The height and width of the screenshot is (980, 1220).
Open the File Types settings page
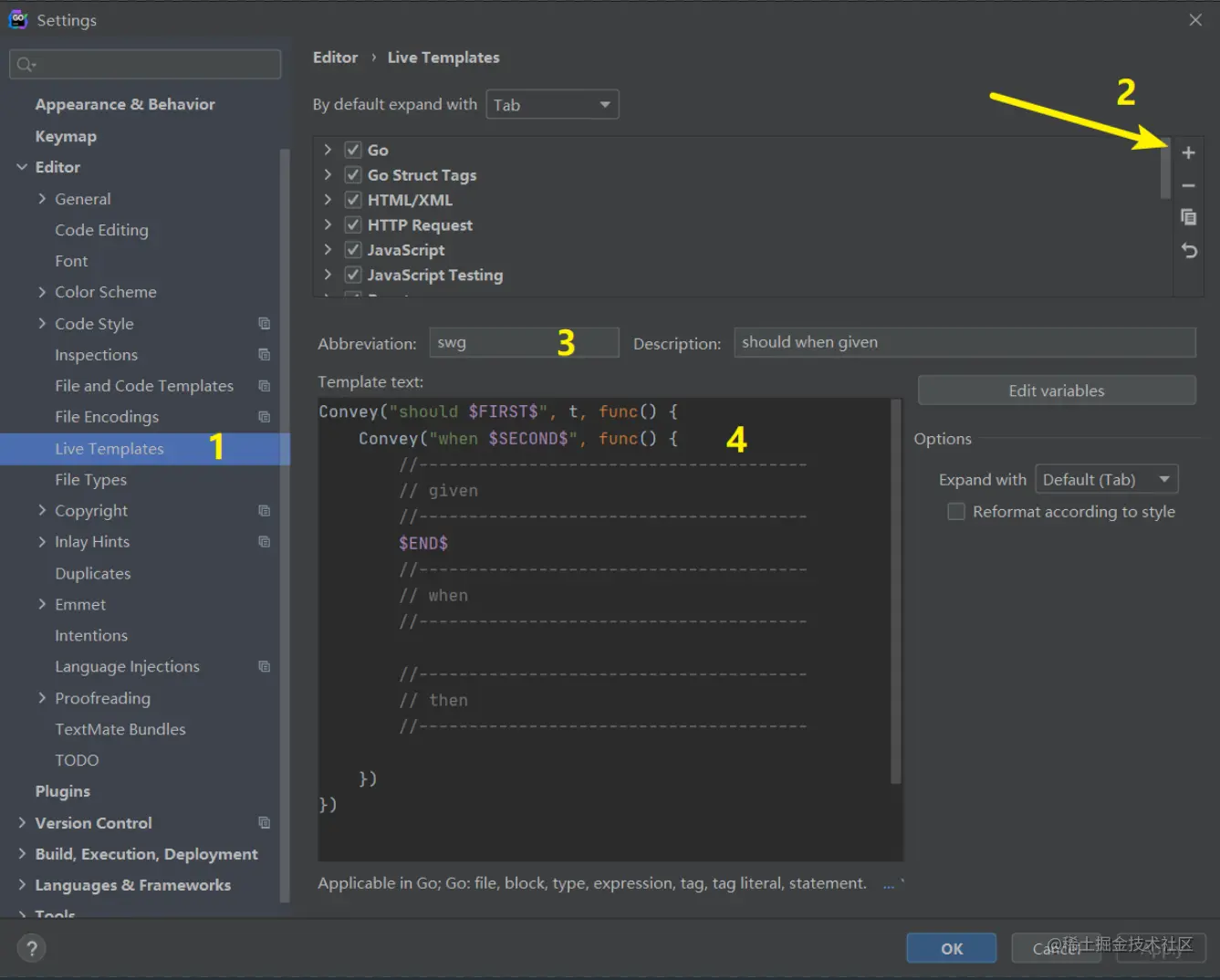pyautogui.click(x=90, y=479)
